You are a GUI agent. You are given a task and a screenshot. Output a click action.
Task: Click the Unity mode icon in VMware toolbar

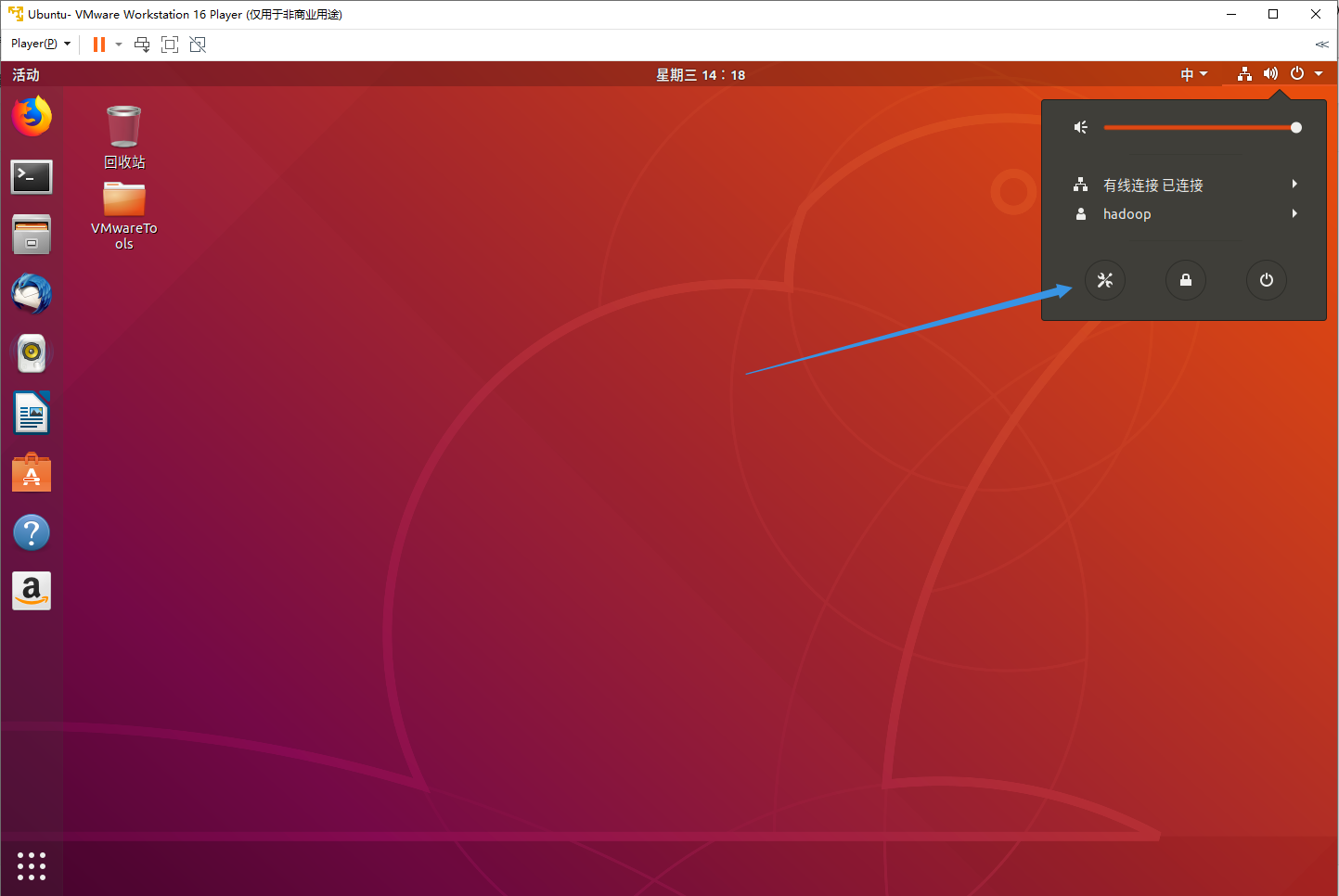[197, 44]
